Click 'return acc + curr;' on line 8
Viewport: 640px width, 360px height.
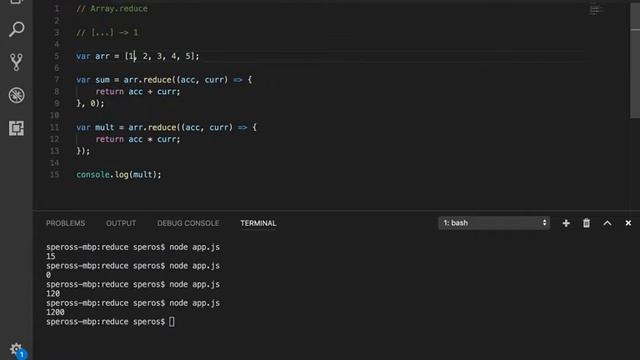[138, 91]
